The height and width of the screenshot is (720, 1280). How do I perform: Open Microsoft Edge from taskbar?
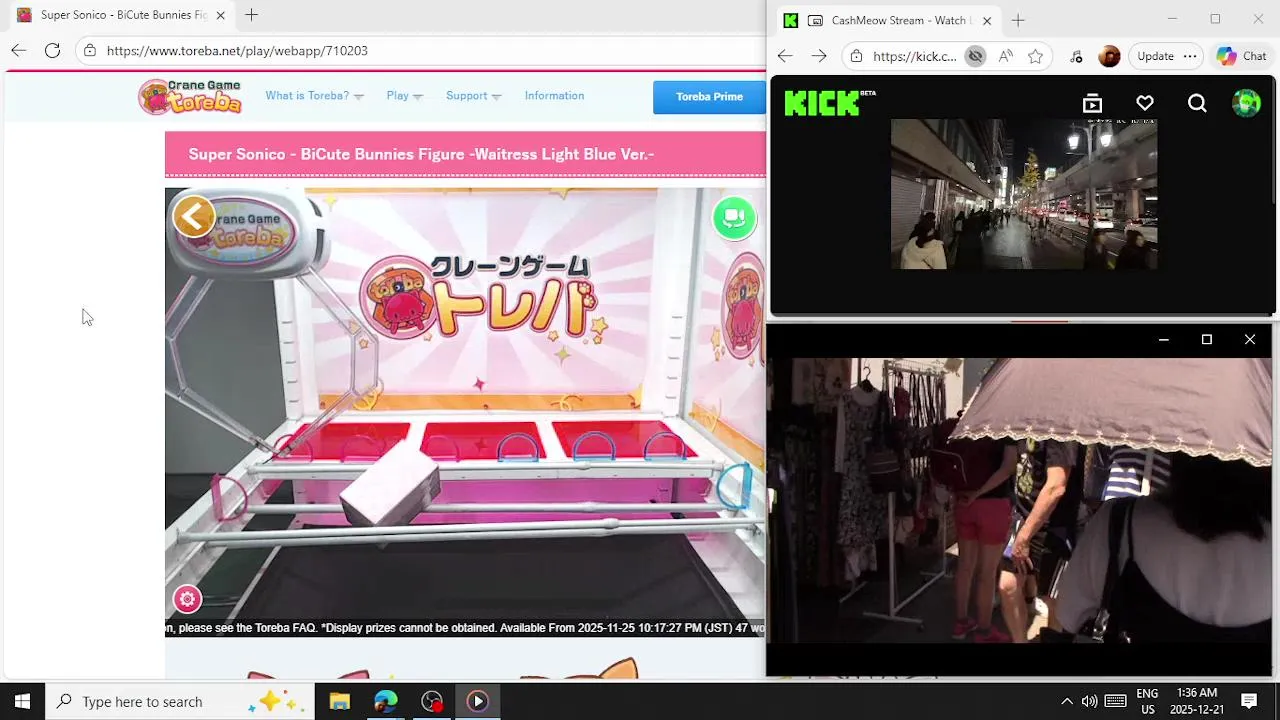pyautogui.click(x=386, y=701)
